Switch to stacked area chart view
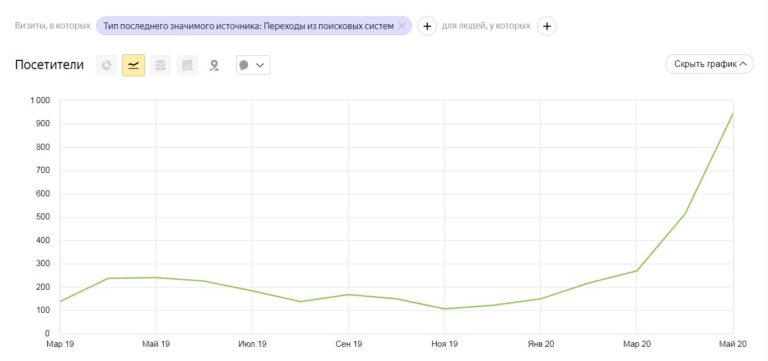The height and width of the screenshot is (361, 768). pos(160,65)
